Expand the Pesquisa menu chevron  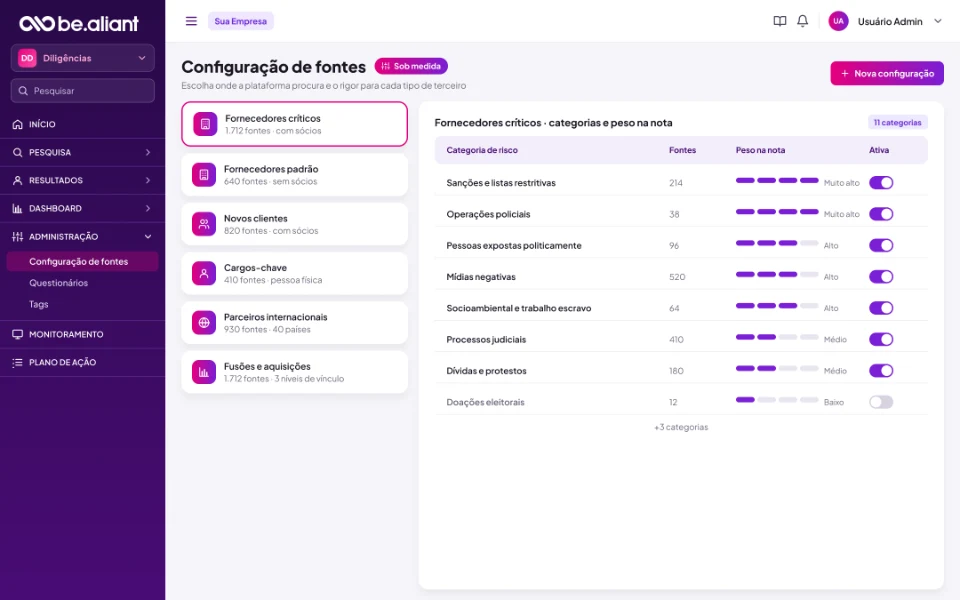(148, 152)
